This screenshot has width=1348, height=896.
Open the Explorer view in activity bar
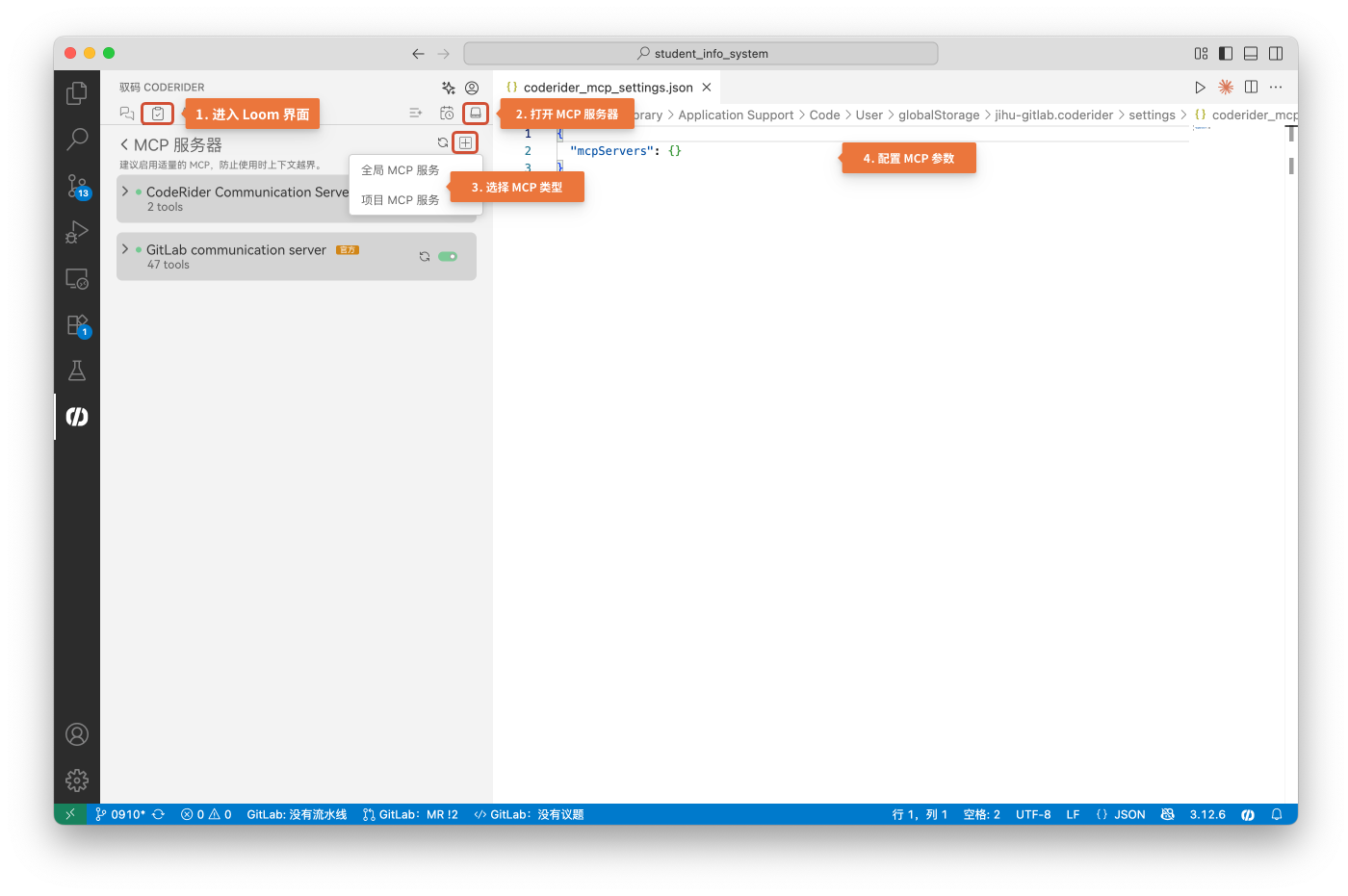[x=77, y=93]
